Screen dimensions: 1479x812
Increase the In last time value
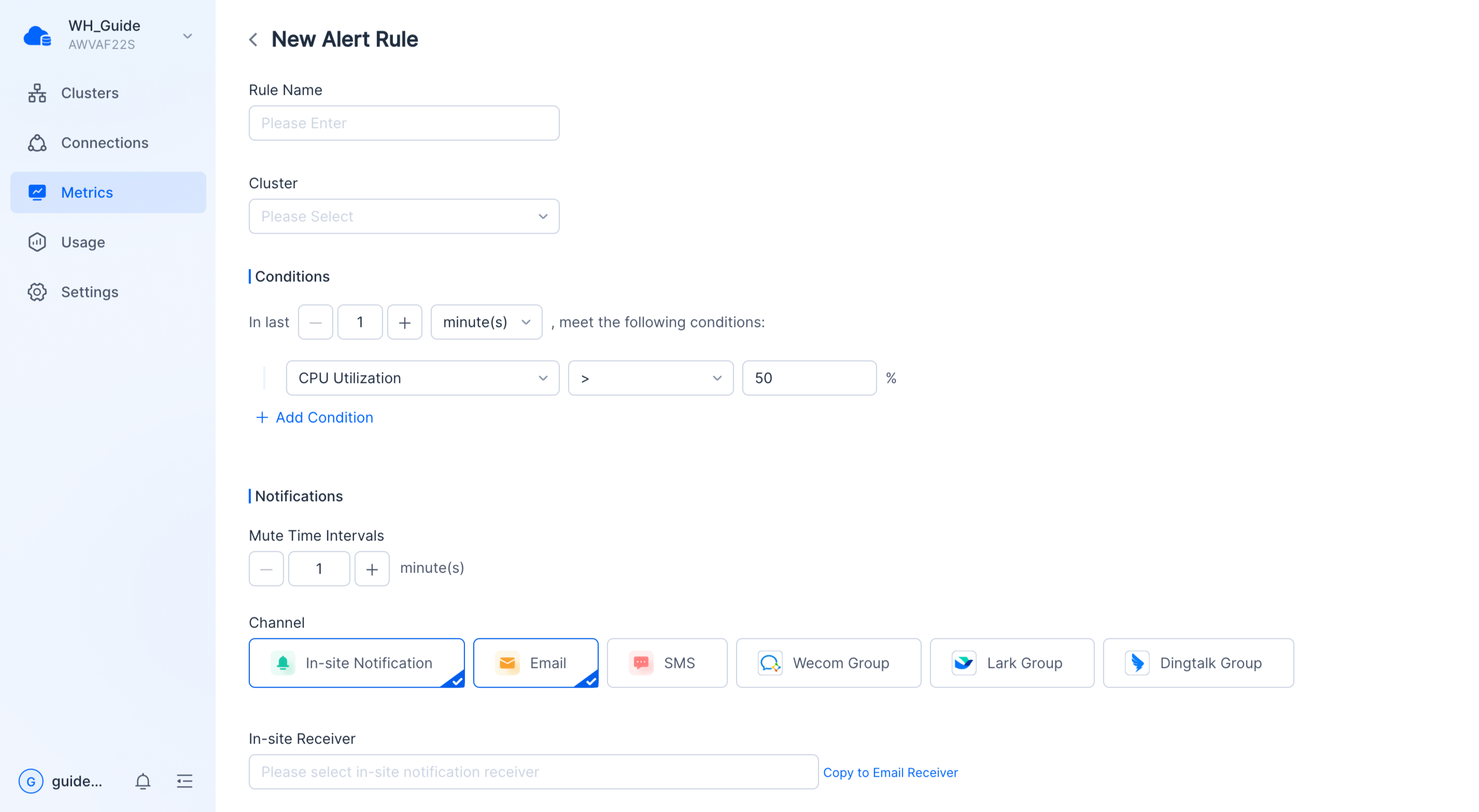coord(405,322)
